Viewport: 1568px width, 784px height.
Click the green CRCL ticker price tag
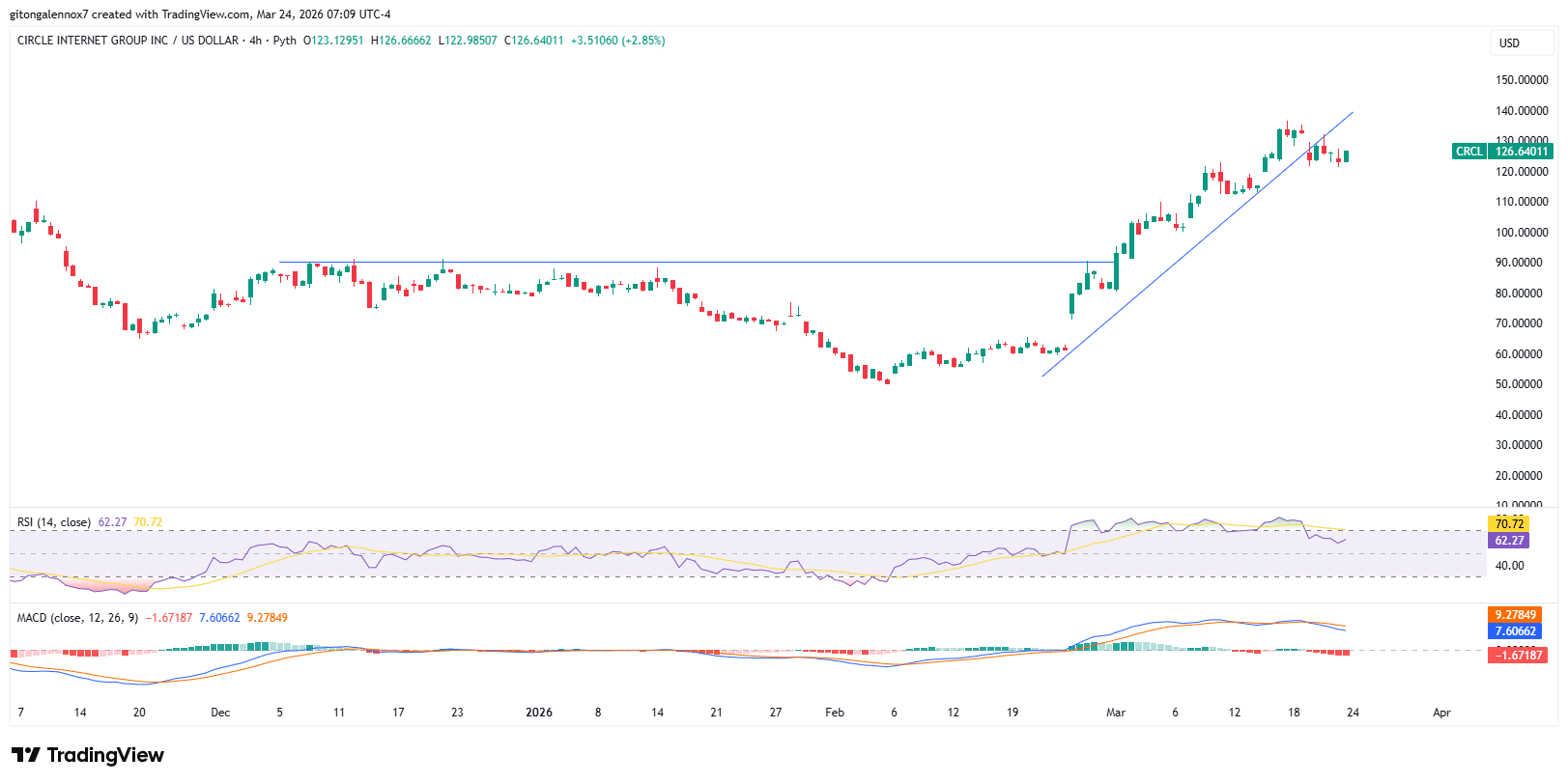click(x=1502, y=151)
